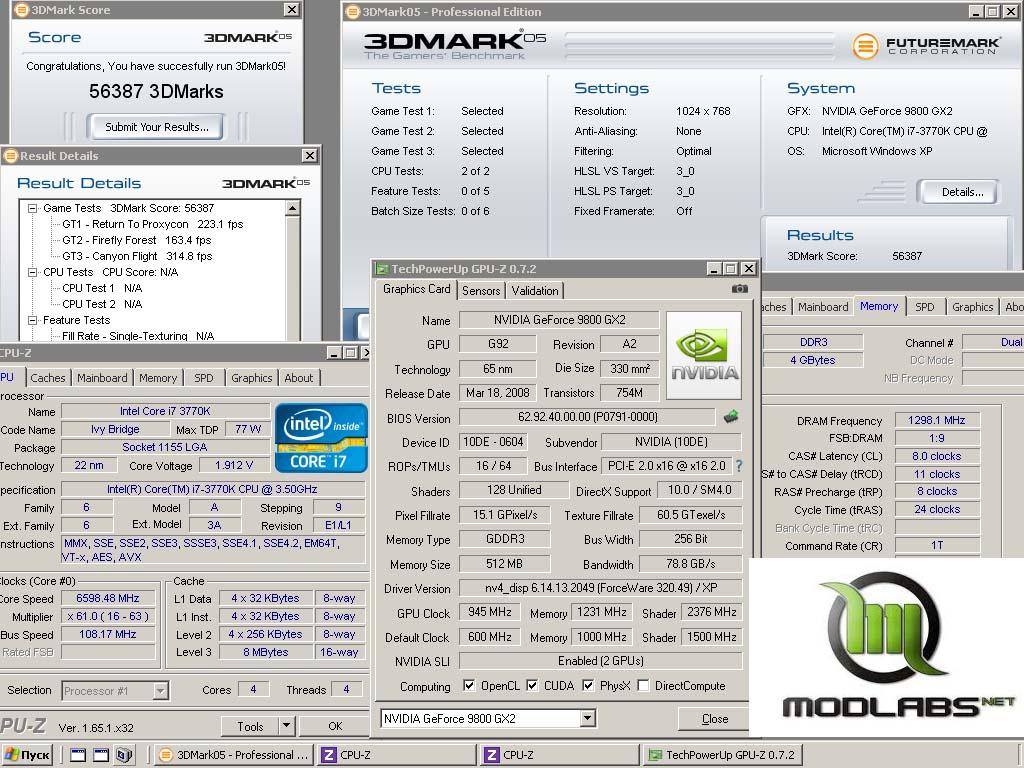This screenshot has width=1024, height=768.
Task: Select GT1 - Return To Proxycon result row
Action: coord(152,224)
